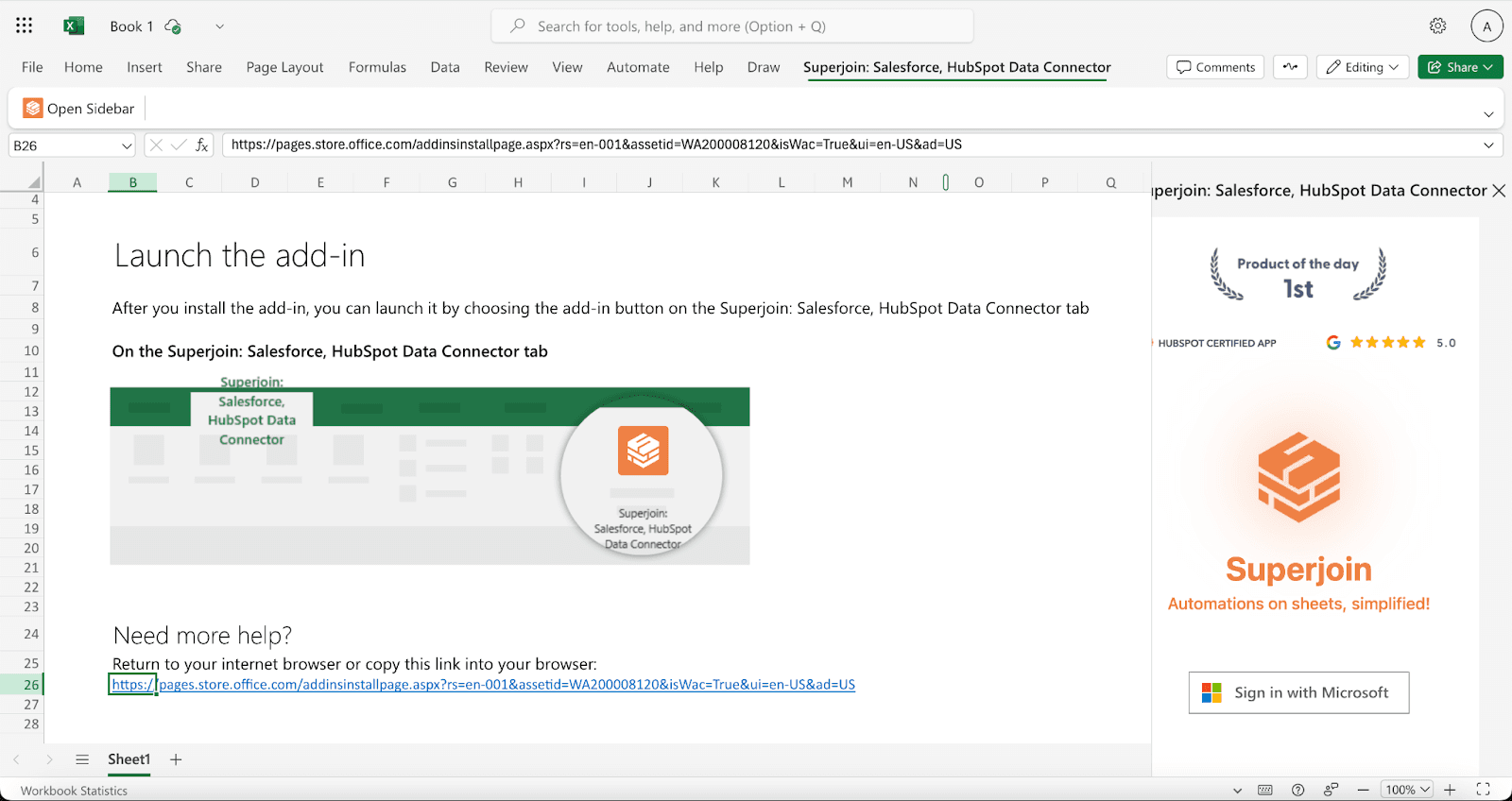Open the File menu

pyautogui.click(x=32, y=67)
